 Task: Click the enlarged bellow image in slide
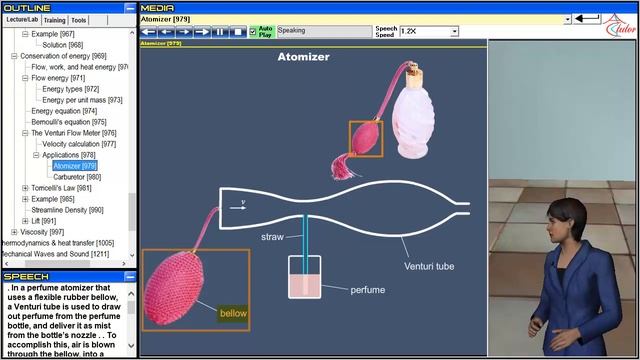[173, 288]
